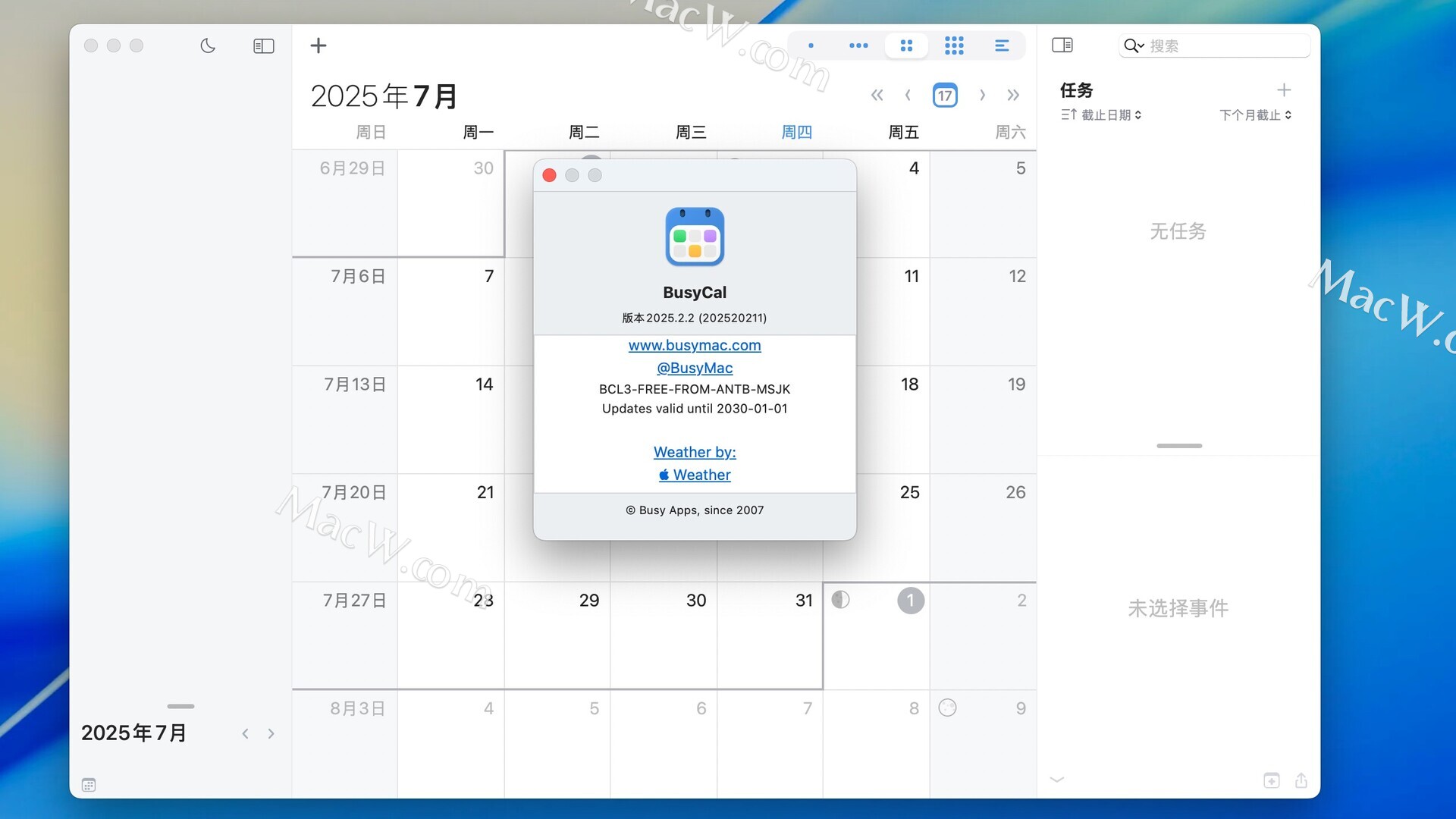The height and width of the screenshot is (819, 1456).
Task: Select July 12 day cell
Action: coord(983,312)
